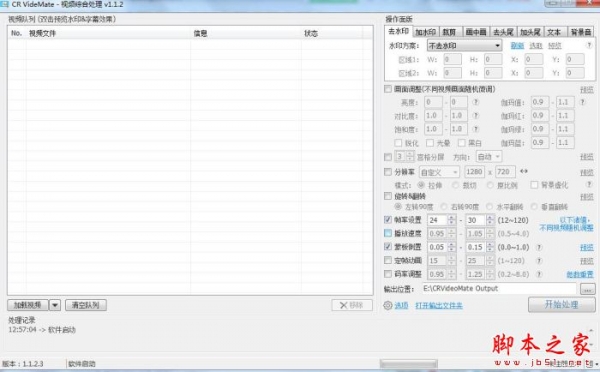600x372 pixels.
Task: Tick the 黑白 checkbox
Action: (461, 143)
